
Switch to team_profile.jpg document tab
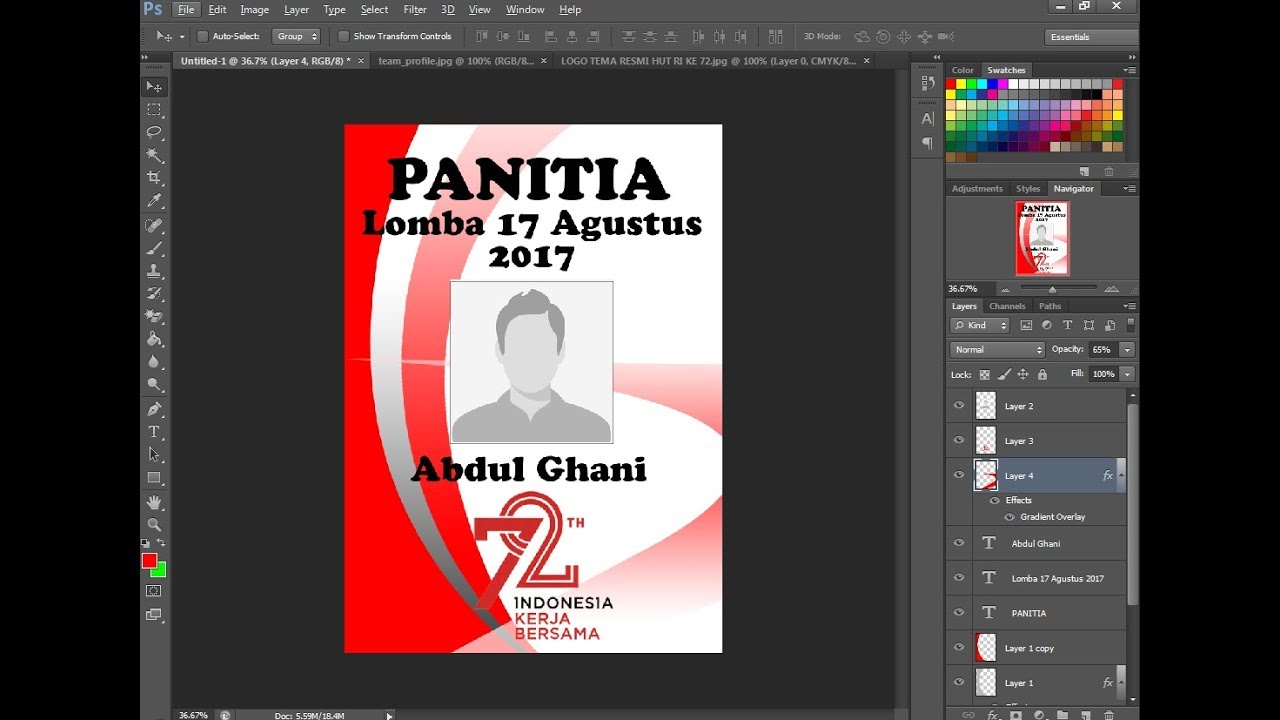coord(455,61)
